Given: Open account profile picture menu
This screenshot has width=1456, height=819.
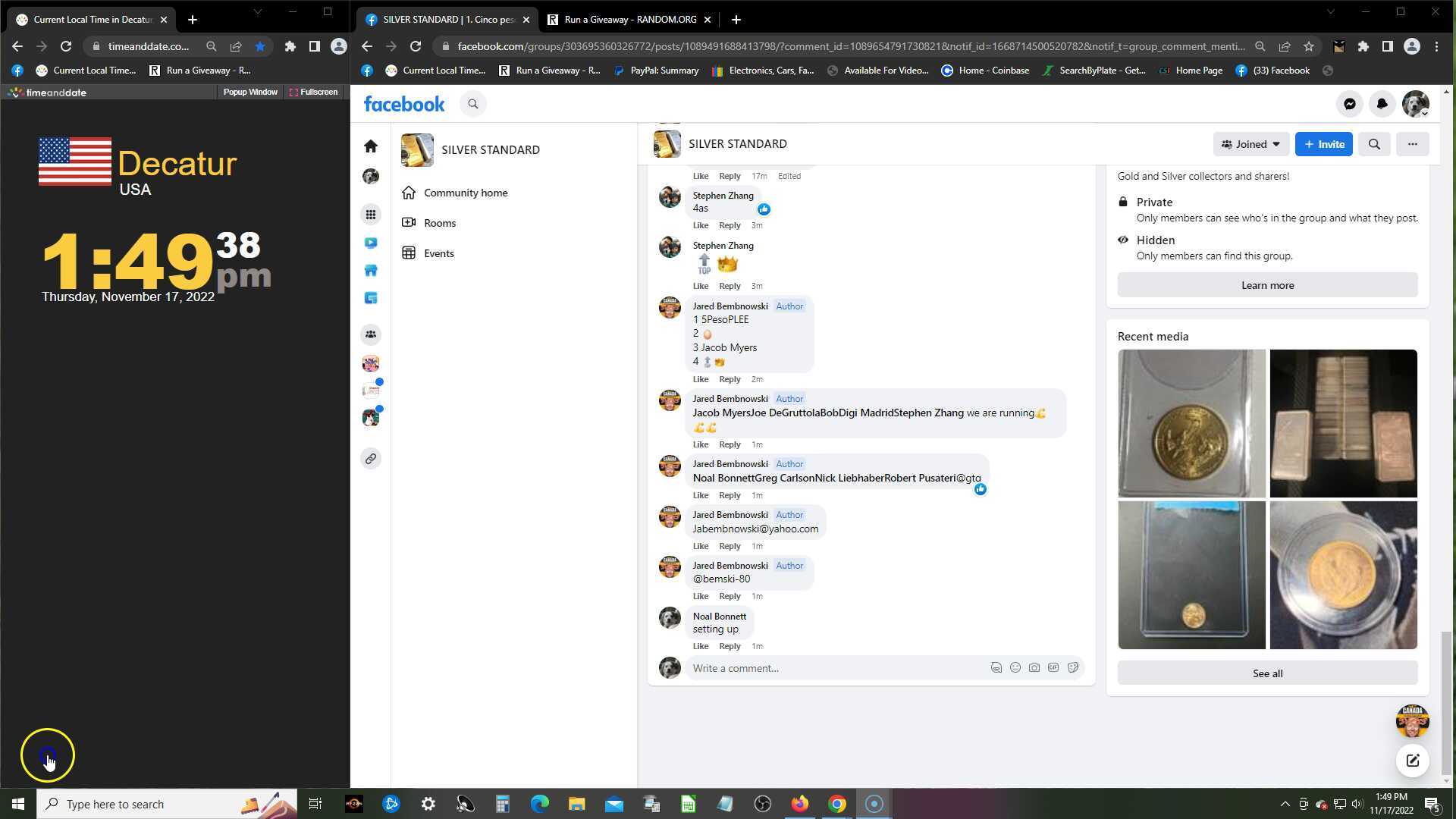Looking at the screenshot, I should point(1415,104).
